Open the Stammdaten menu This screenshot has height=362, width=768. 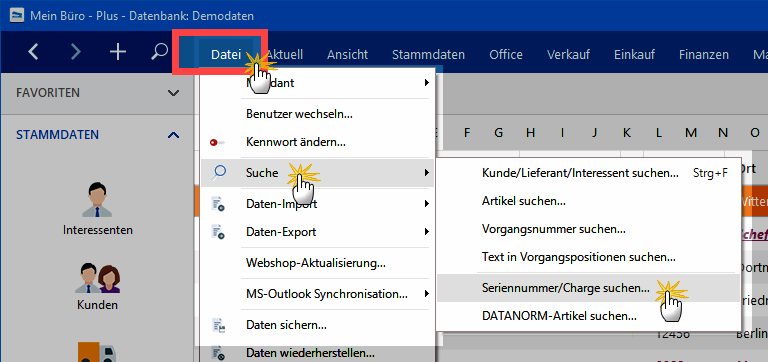pos(428,54)
